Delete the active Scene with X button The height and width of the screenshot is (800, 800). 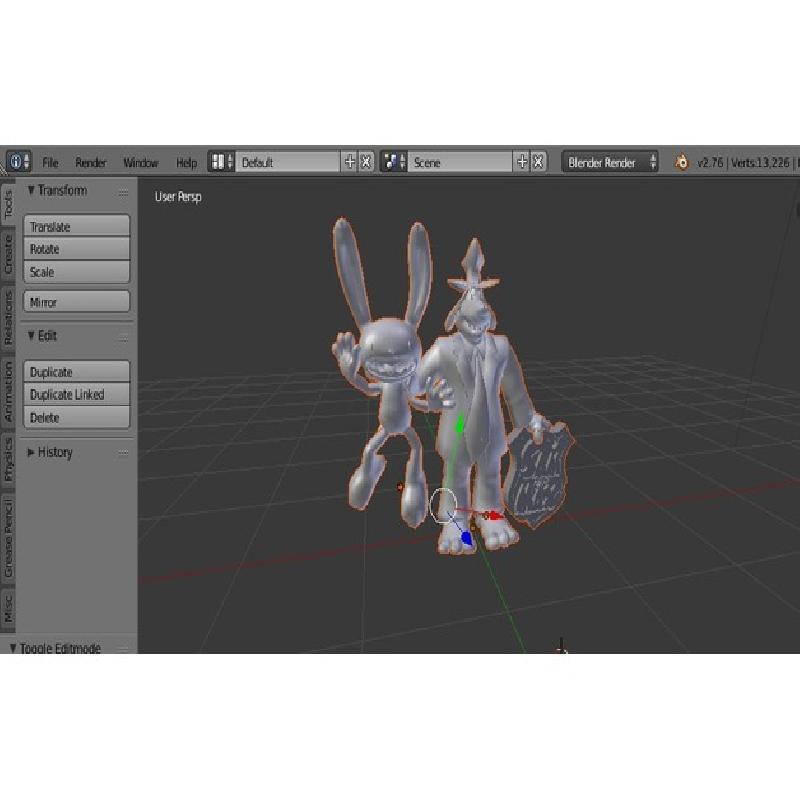pyautogui.click(x=538, y=162)
